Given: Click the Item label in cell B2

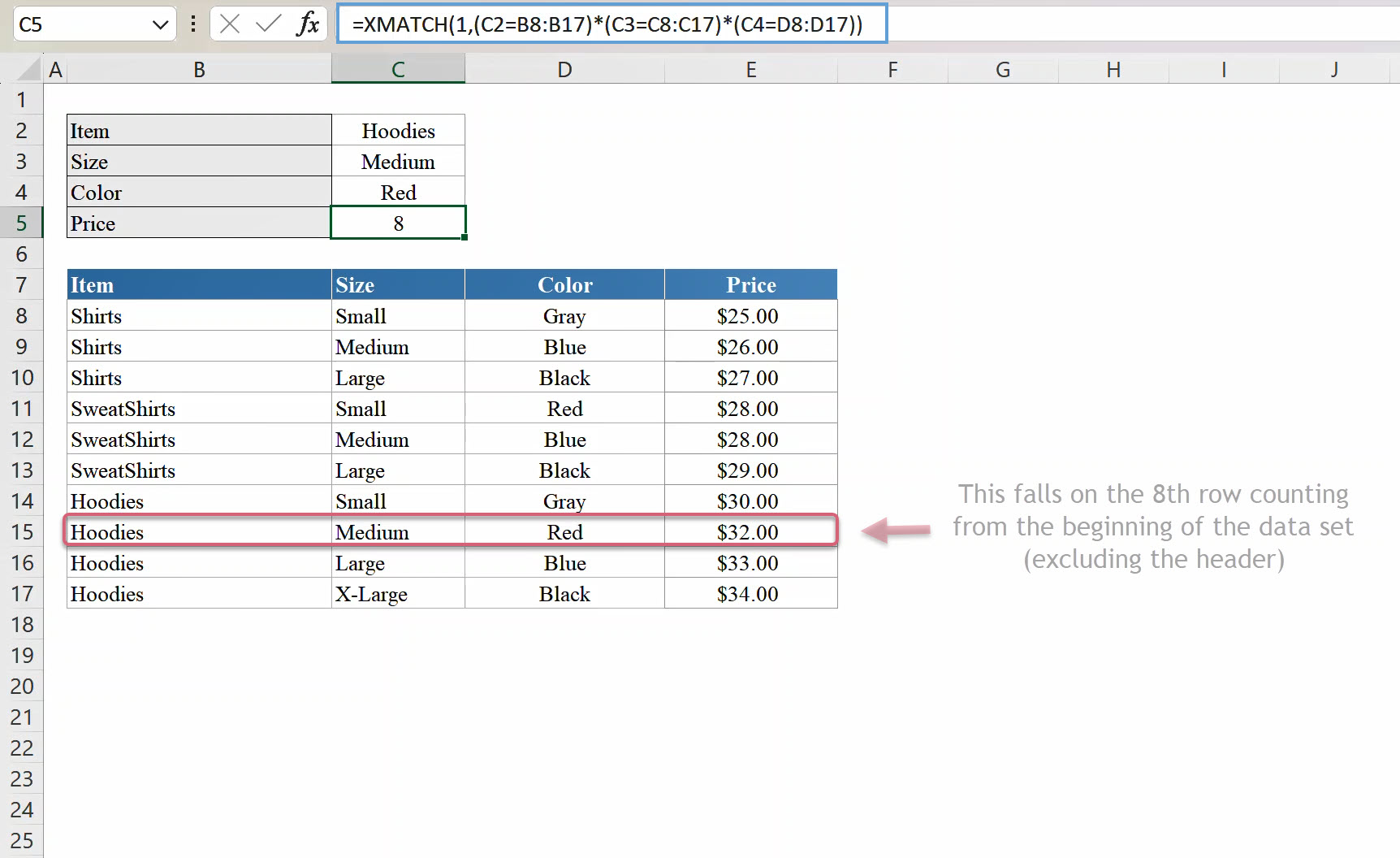Looking at the screenshot, I should pos(199,131).
